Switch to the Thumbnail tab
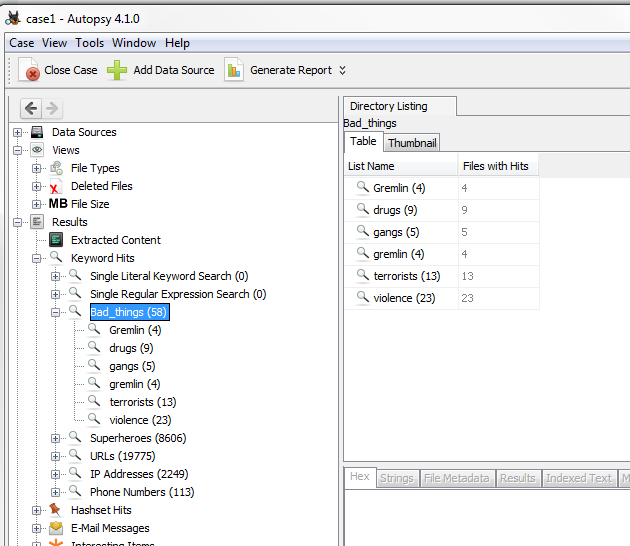This screenshot has width=630, height=546. (412, 143)
